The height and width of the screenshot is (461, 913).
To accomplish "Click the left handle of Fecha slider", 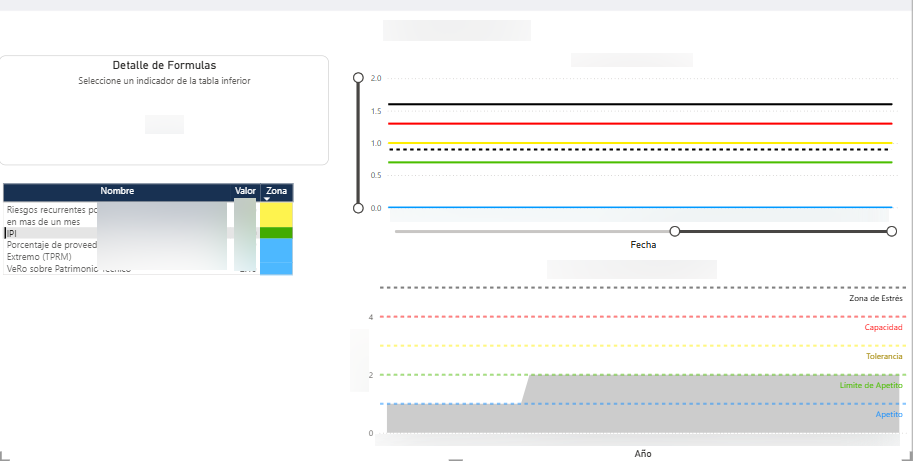I will [x=675, y=231].
